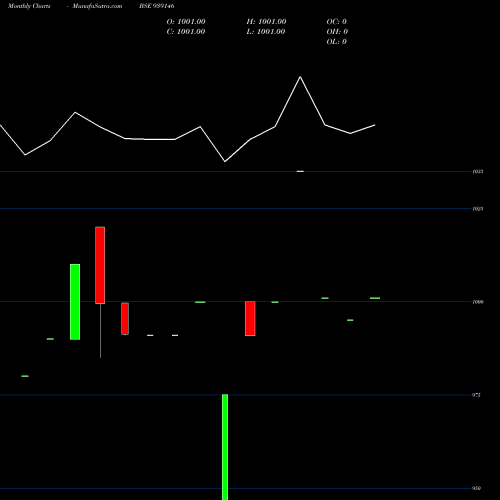Click the 1025 price axis label

point(478,209)
